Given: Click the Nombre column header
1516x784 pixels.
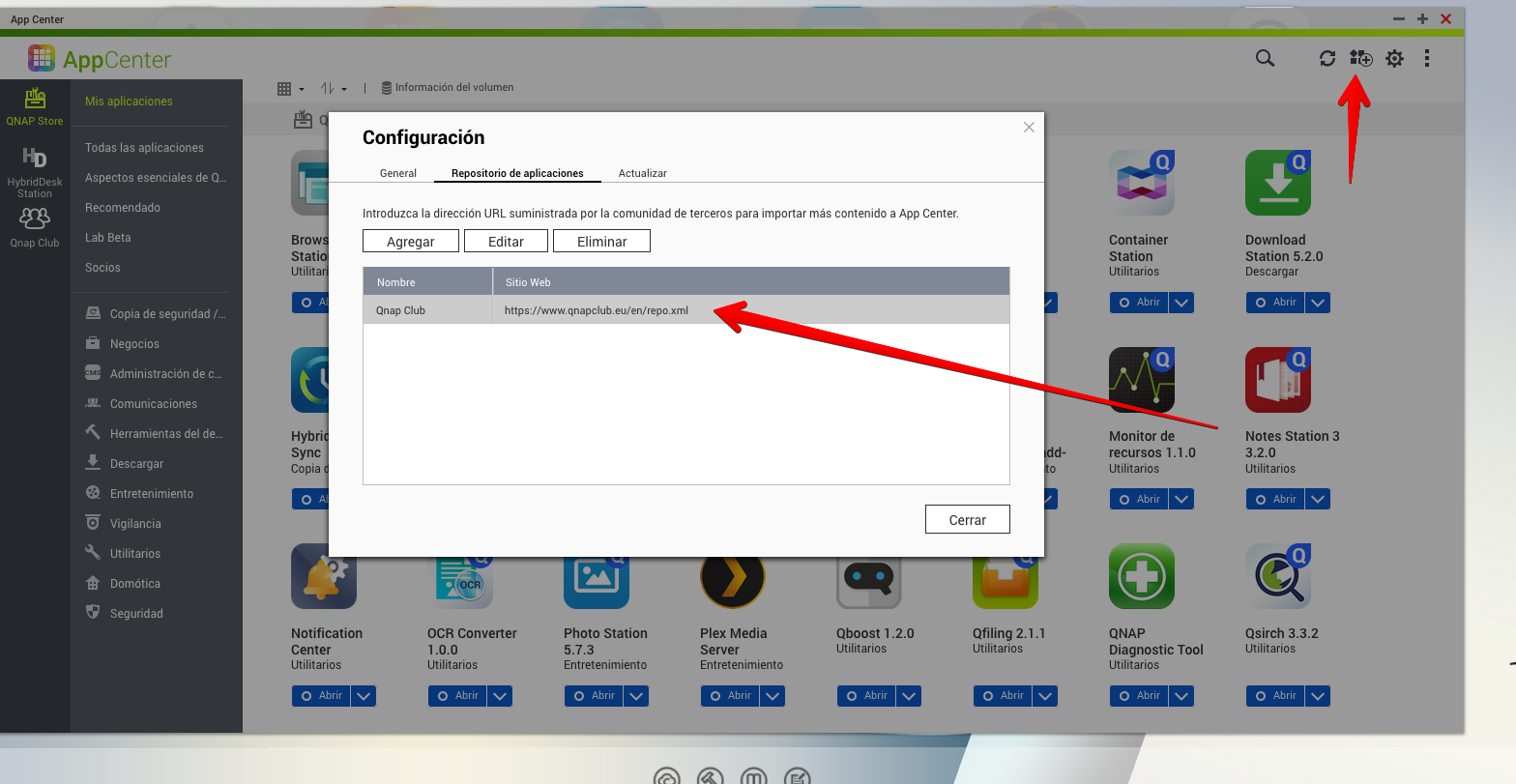Looking at the screenshot, I should click(428, 282).
